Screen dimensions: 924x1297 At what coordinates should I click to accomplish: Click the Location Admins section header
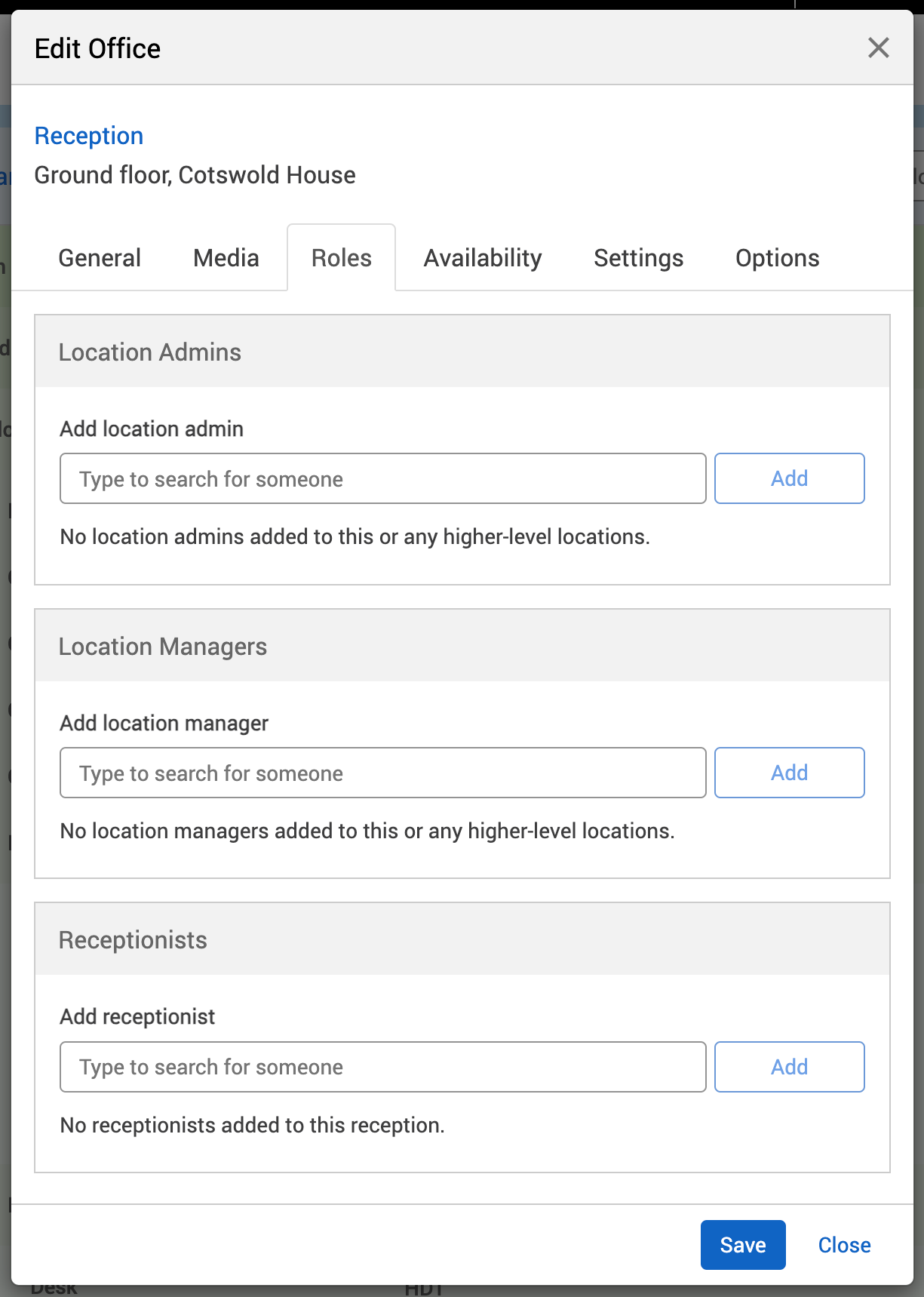[x=150, y=352]
